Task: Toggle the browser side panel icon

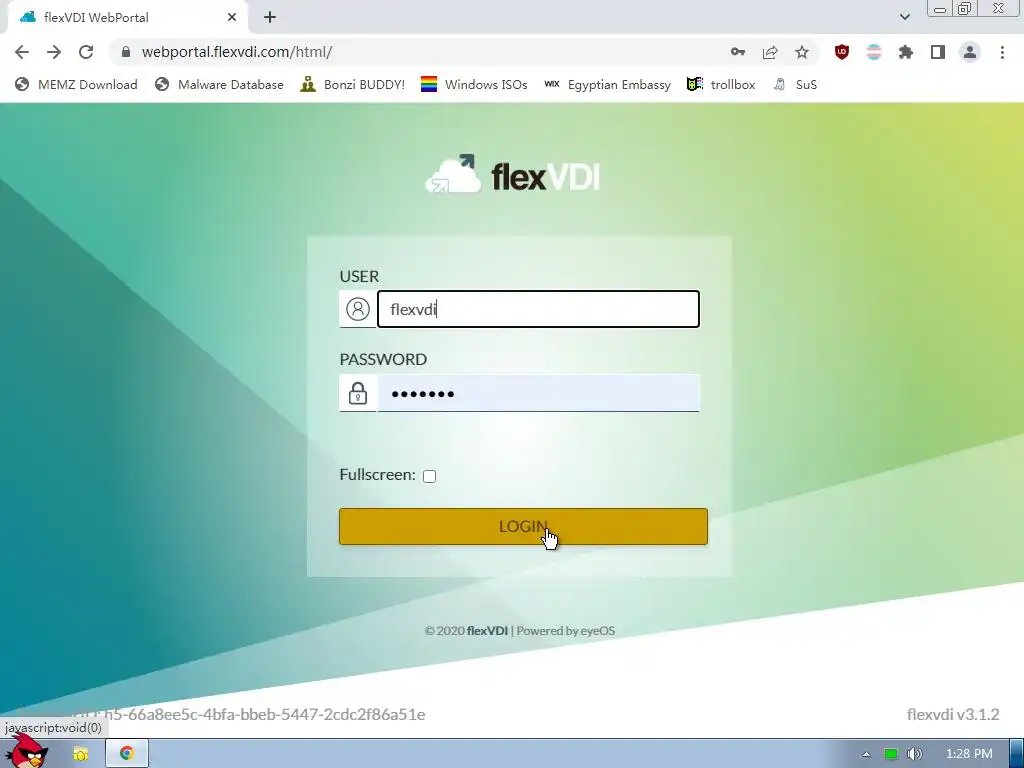Action: tap(938, 52)
